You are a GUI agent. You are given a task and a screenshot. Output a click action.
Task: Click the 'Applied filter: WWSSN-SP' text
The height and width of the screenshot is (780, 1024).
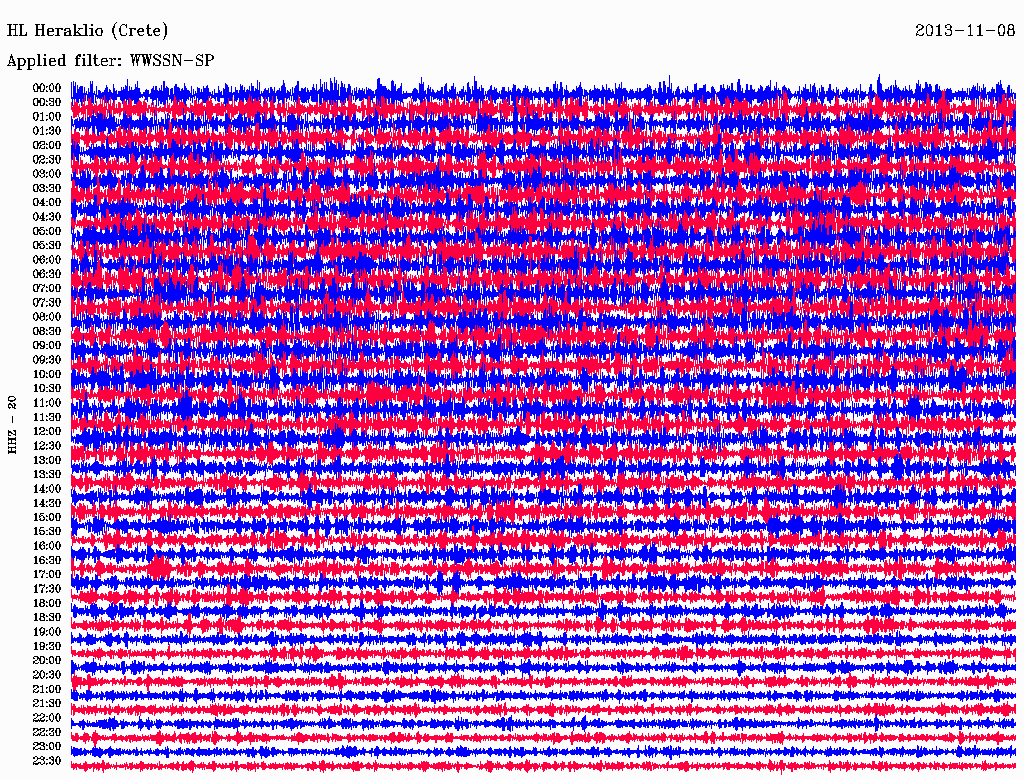click(110, 61)
